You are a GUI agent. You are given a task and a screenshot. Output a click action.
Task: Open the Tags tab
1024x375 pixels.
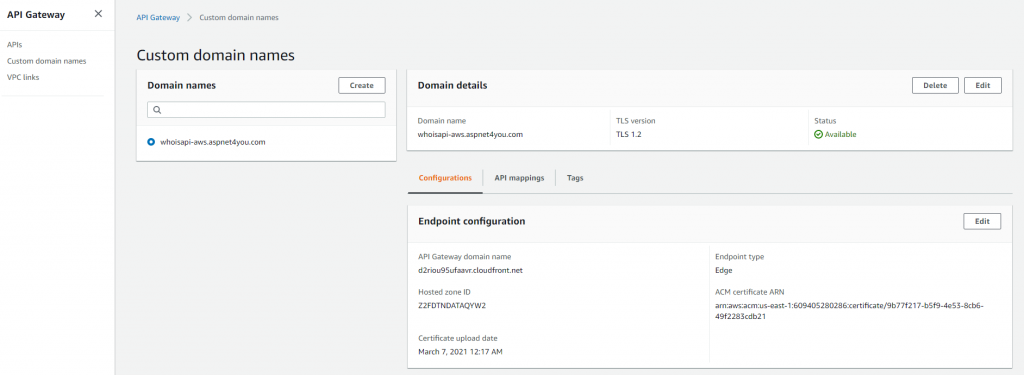[x=575, y=178]
